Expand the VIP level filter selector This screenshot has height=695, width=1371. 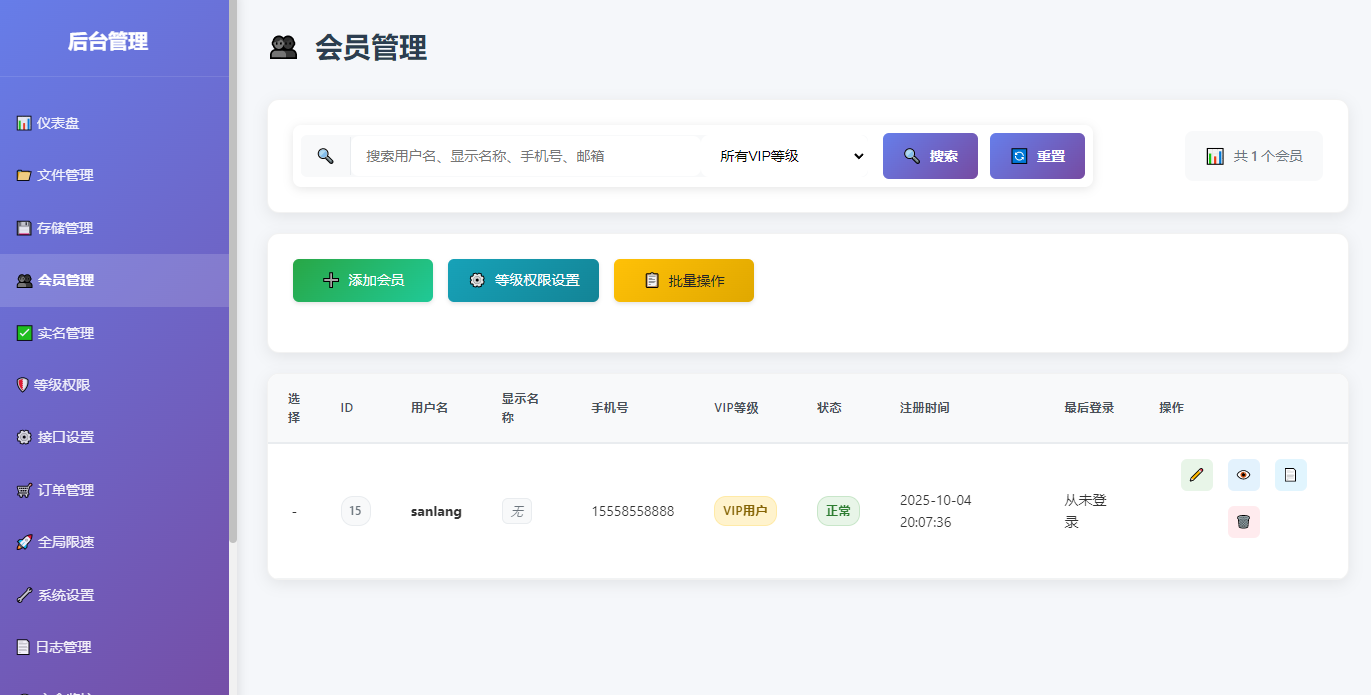(790, 156)
